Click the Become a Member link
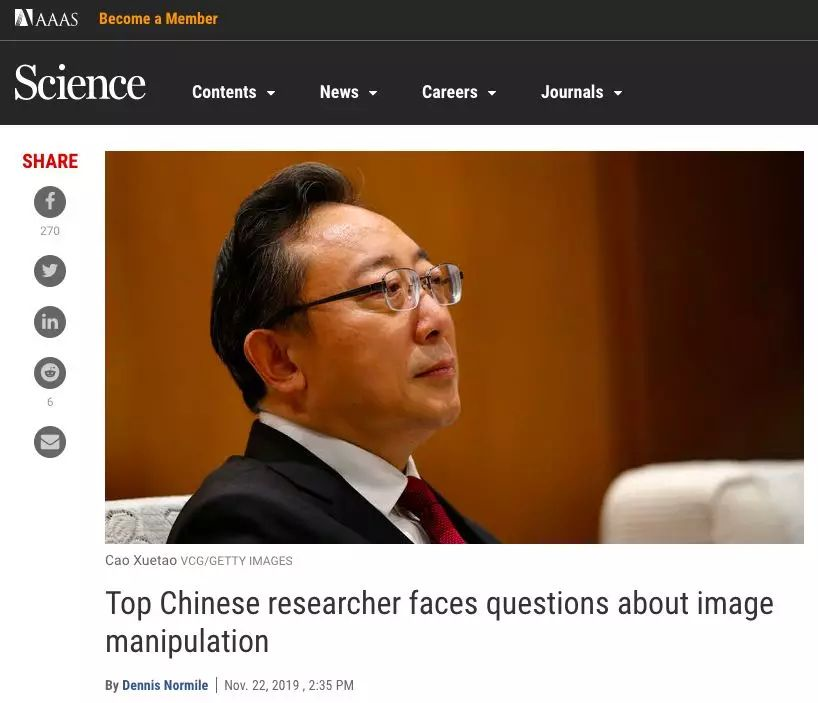 [158, 18]
